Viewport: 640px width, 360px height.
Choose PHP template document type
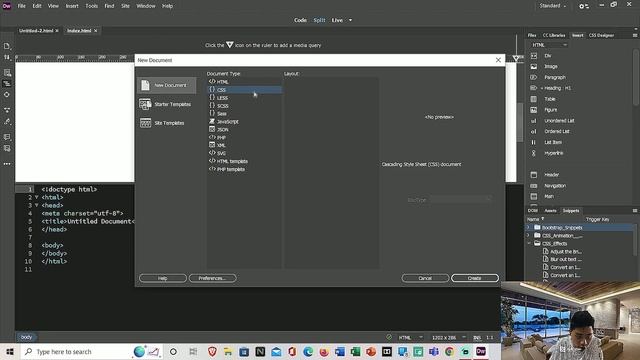(x=244, y=169)
